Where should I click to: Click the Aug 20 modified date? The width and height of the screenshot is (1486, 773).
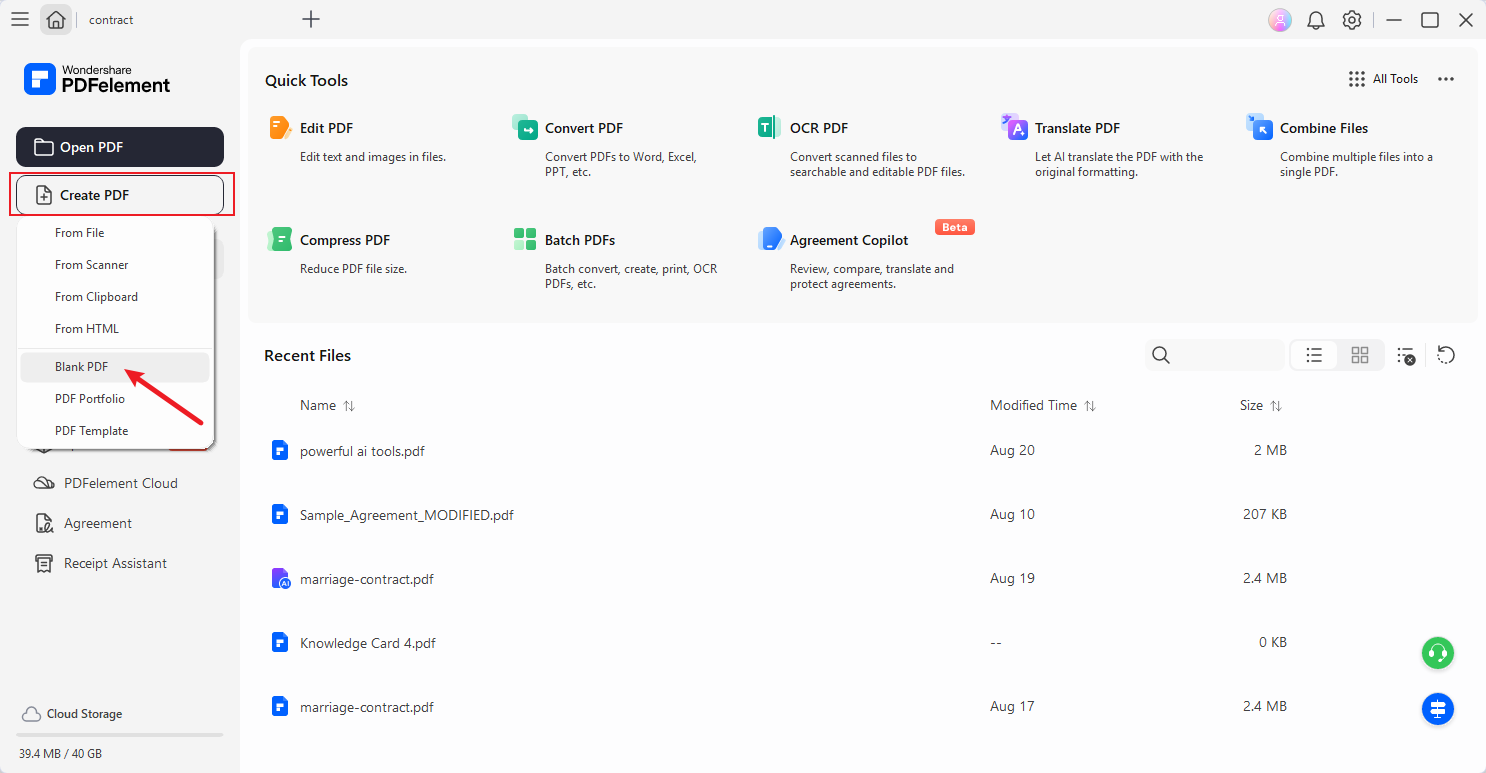[x=1012, y=451]
